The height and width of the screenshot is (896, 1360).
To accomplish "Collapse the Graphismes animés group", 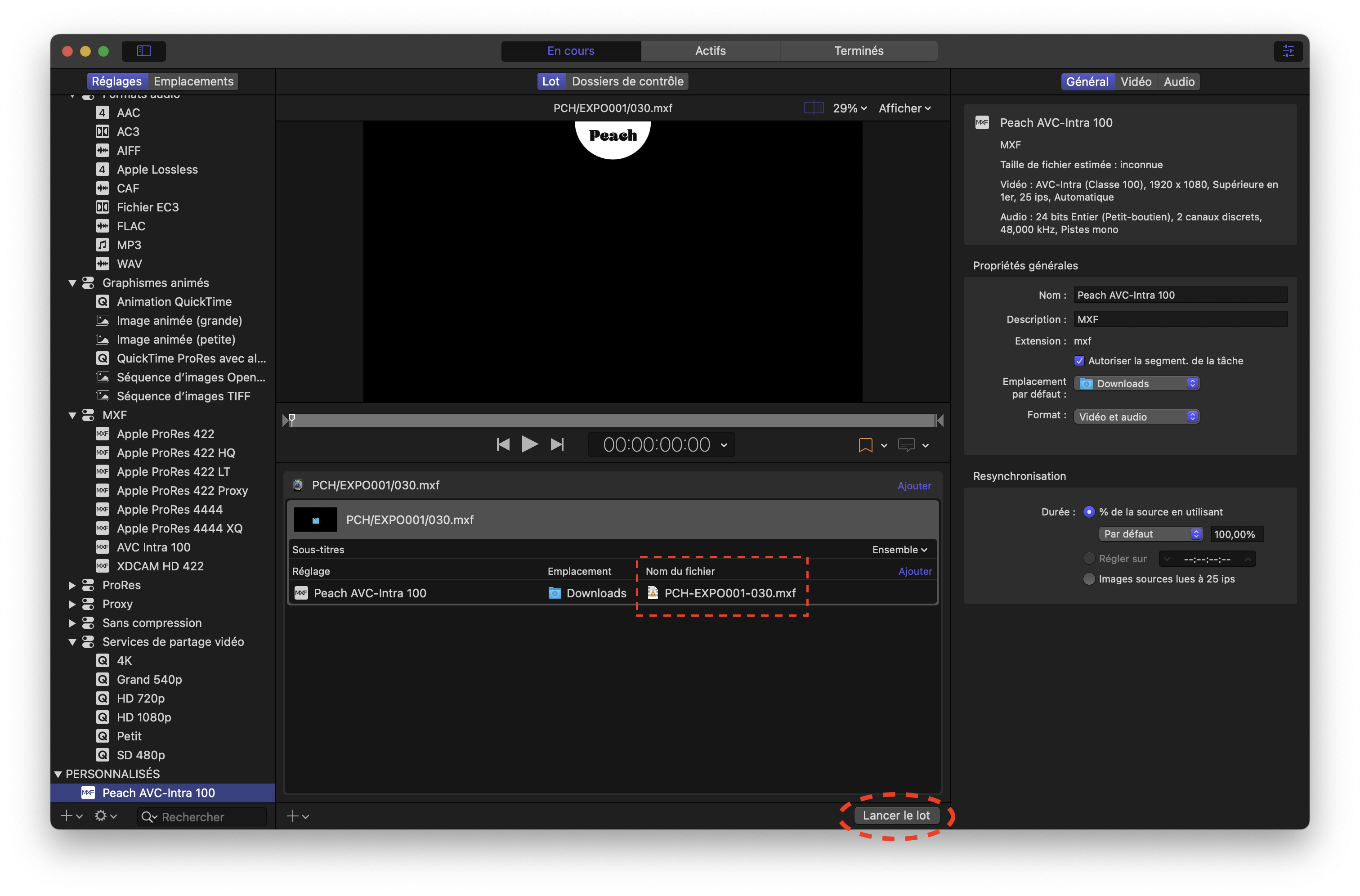I will point(72,283).
